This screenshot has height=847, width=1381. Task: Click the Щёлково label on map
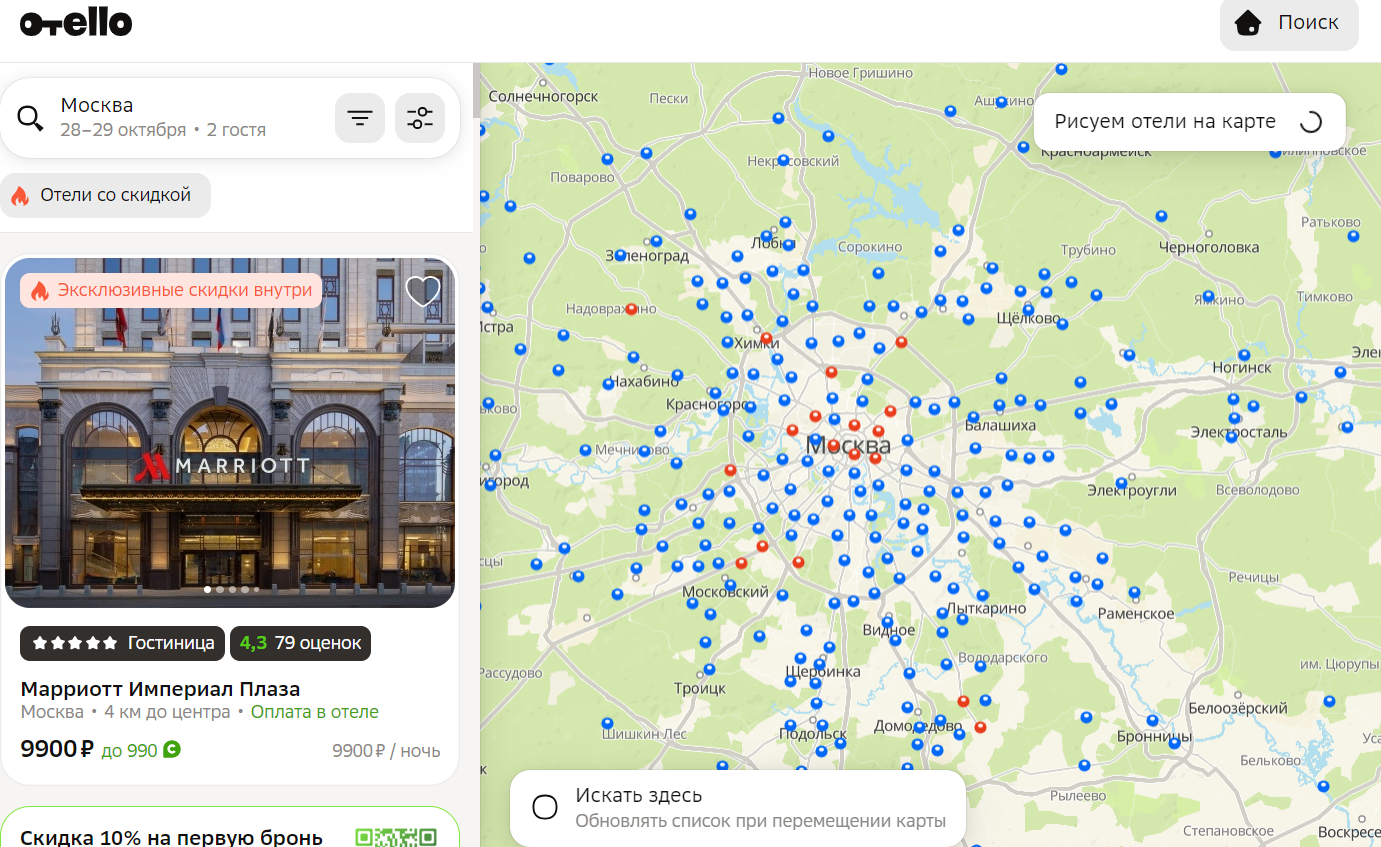[1029, 318]
